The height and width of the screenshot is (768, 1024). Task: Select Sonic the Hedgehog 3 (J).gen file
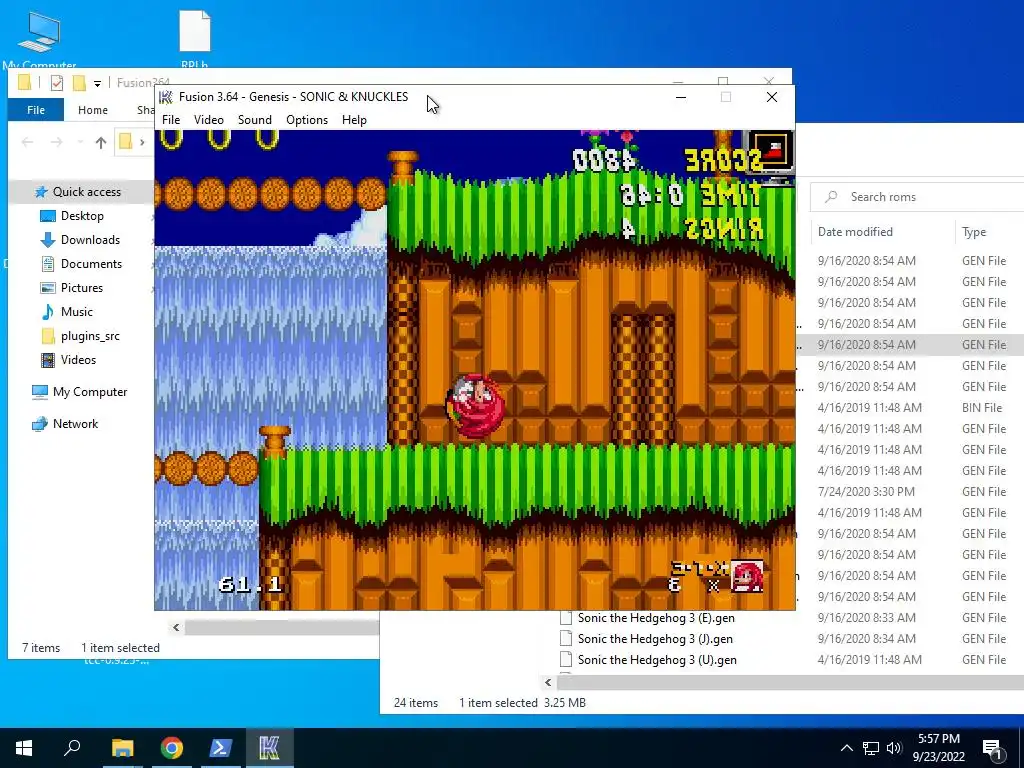[x=655, y=639]
